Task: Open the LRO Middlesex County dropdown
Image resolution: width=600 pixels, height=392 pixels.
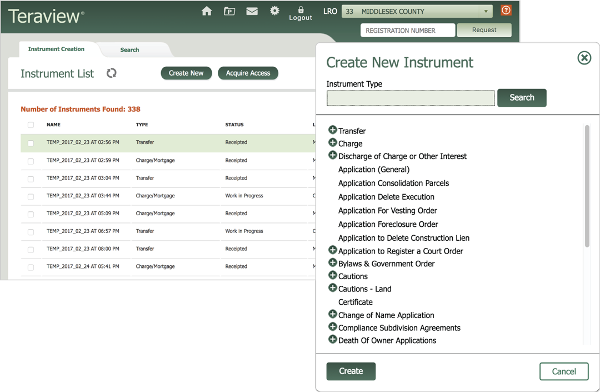Action: pos(417,11)
